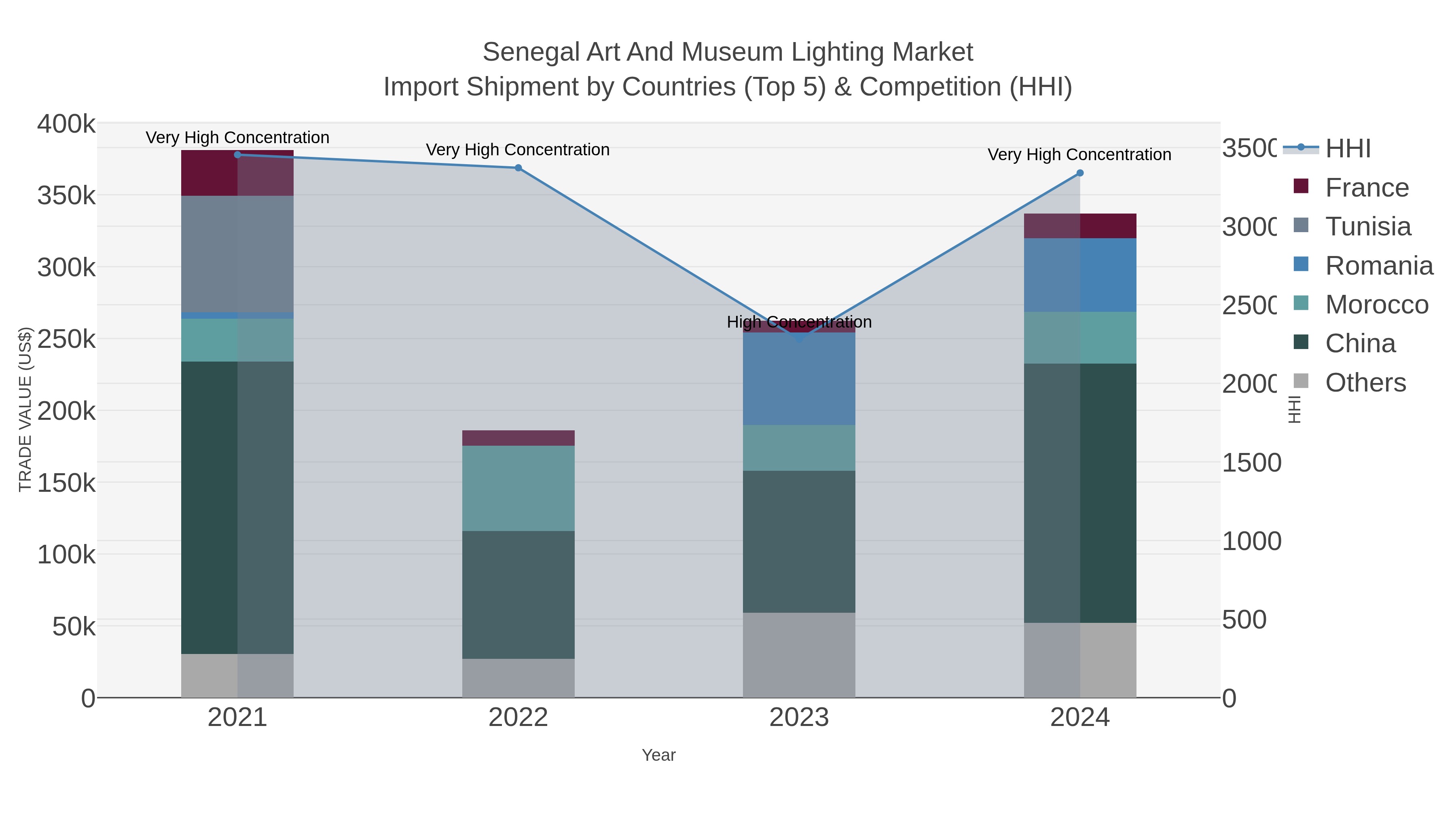
Task: Select the Morocco segment of the 2024 bar
Action: 1079,337
